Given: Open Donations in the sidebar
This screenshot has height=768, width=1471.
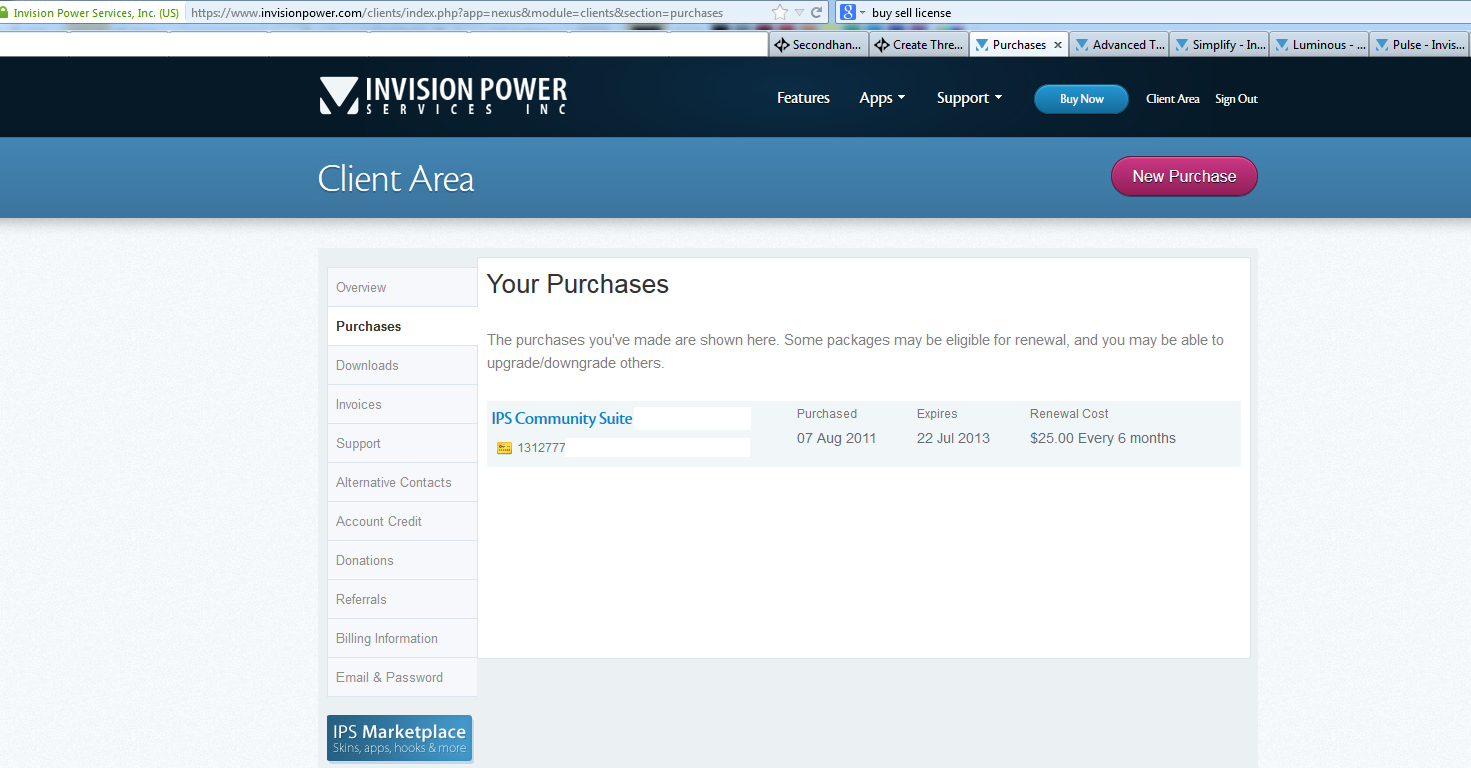Looking at the screenshot, I should click(x=402, y=560).
